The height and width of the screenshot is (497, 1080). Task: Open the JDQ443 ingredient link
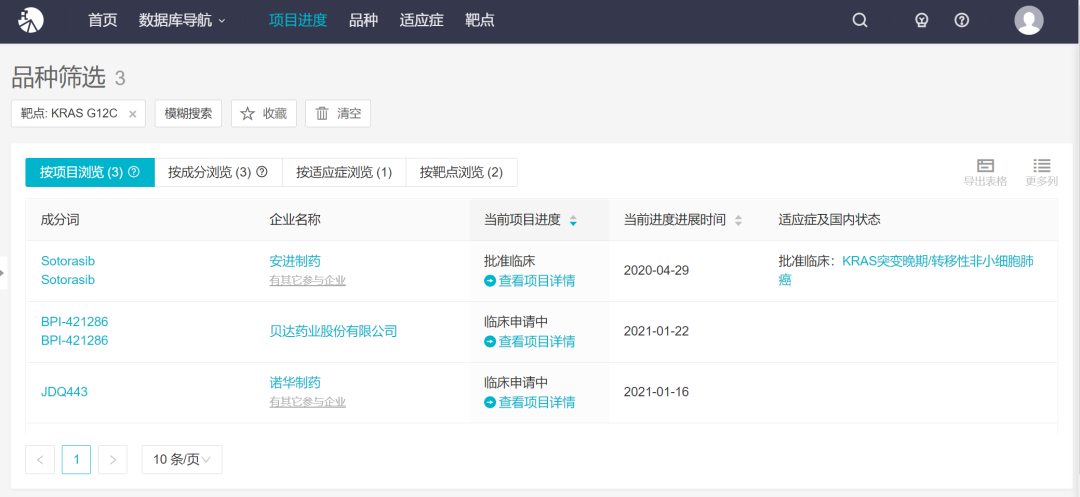[64, 392]
